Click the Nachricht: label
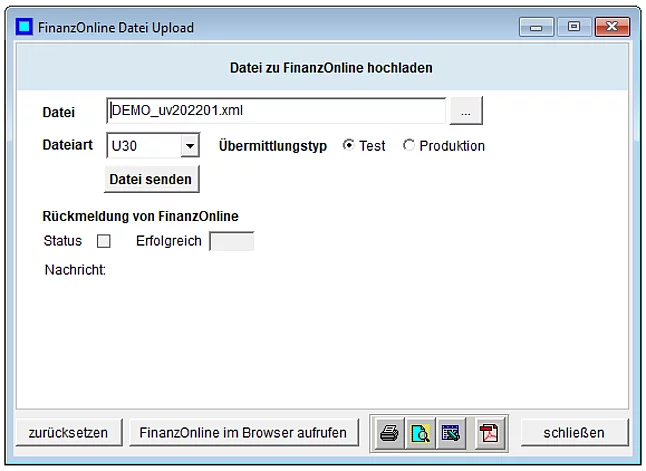Viewport: 646px width, 471px height. pos(75,270)
